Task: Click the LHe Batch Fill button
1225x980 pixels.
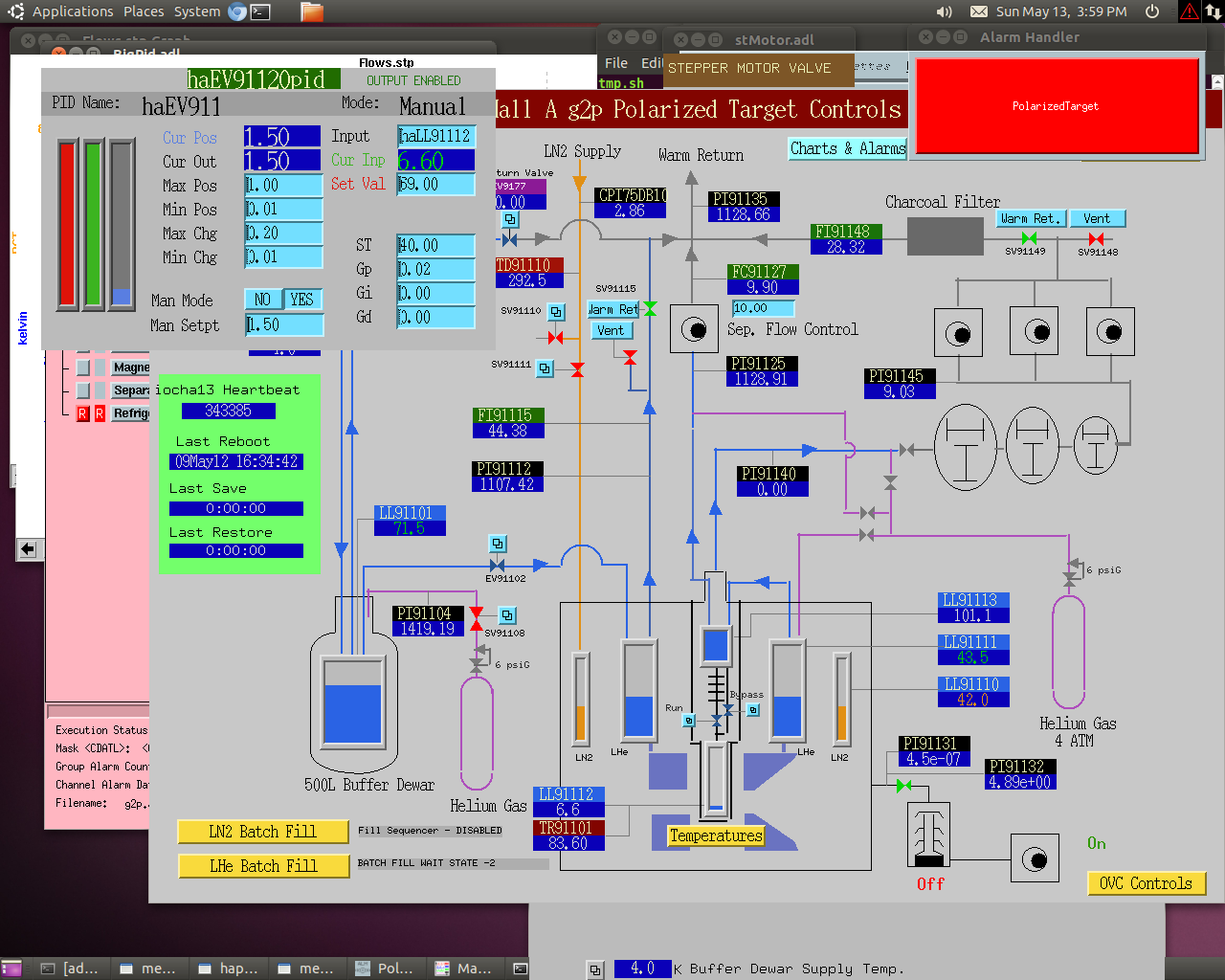Action: [263, 866]
